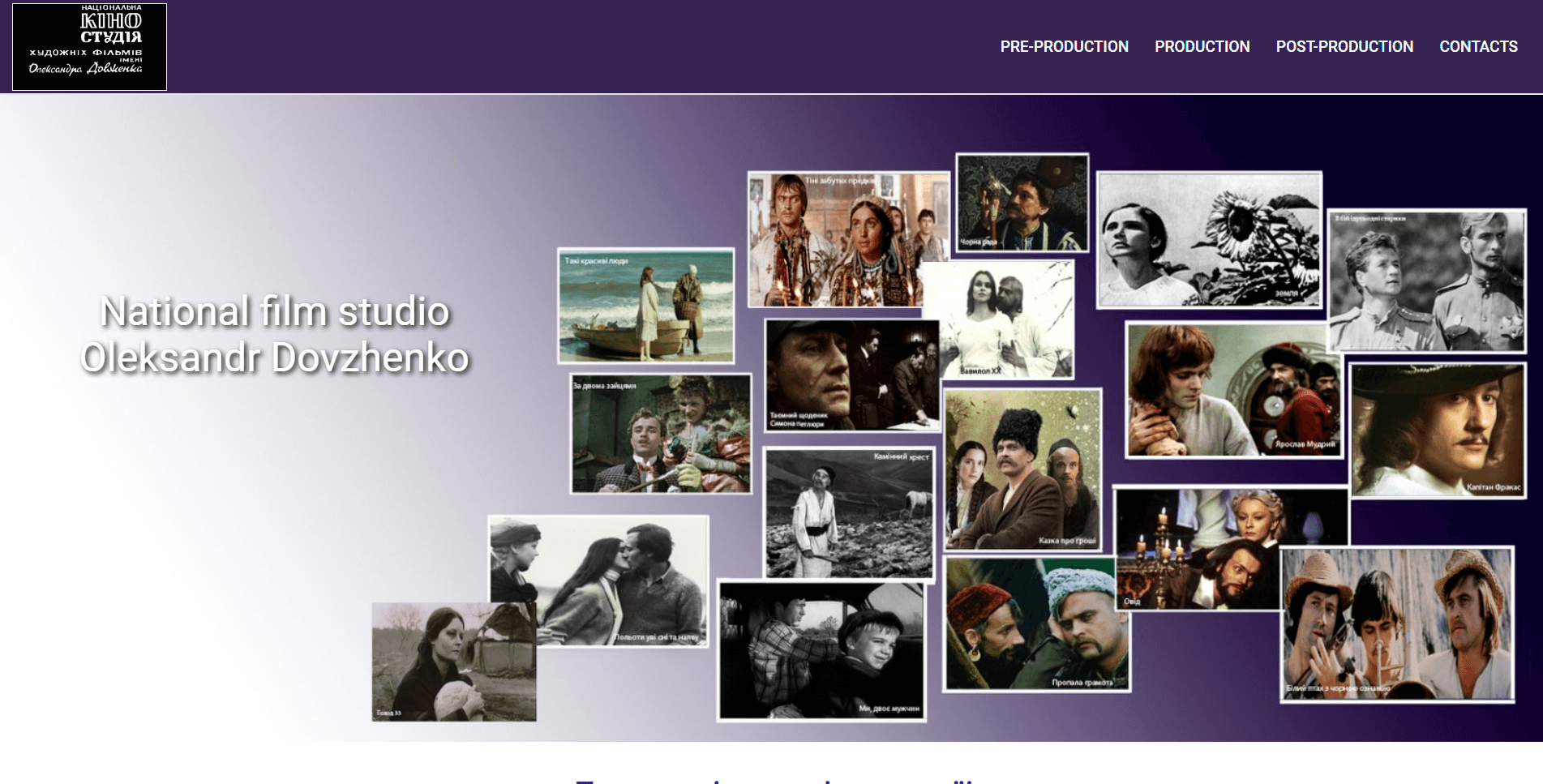Open the 'Чорна рада' film still
The width and height of the screenshot is (1543, 784).
click(x=1022, y=203)
